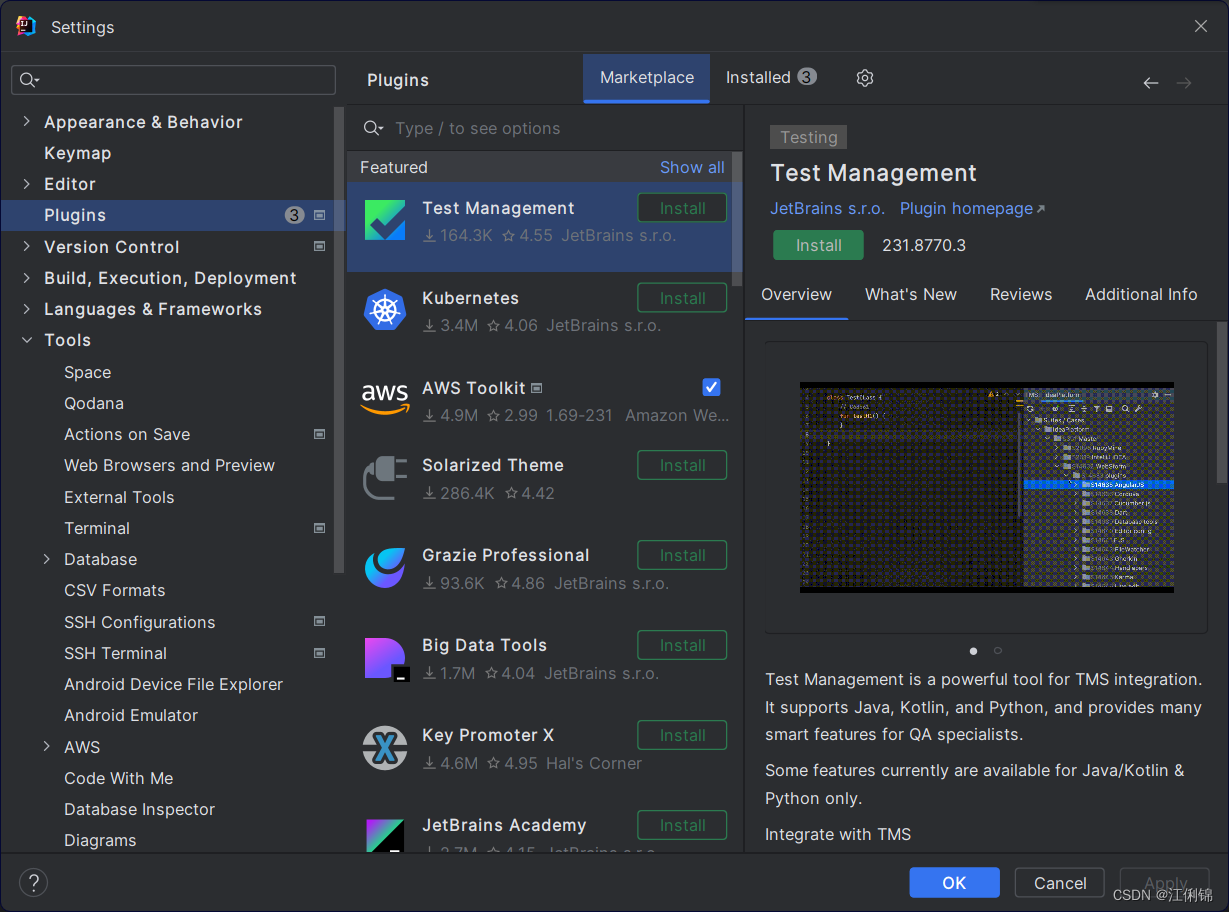Install the Kubernetes plugin

point(682,298)
